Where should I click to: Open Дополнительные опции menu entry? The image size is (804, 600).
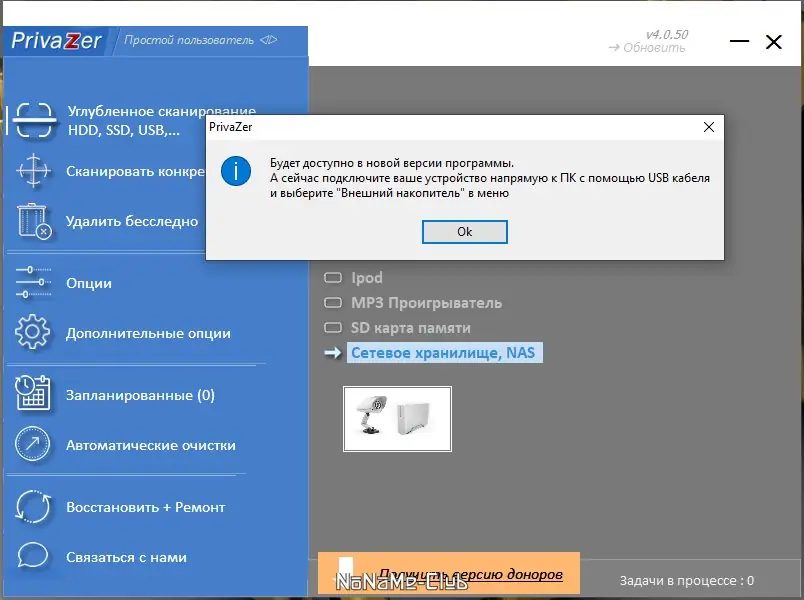(148, 333)
